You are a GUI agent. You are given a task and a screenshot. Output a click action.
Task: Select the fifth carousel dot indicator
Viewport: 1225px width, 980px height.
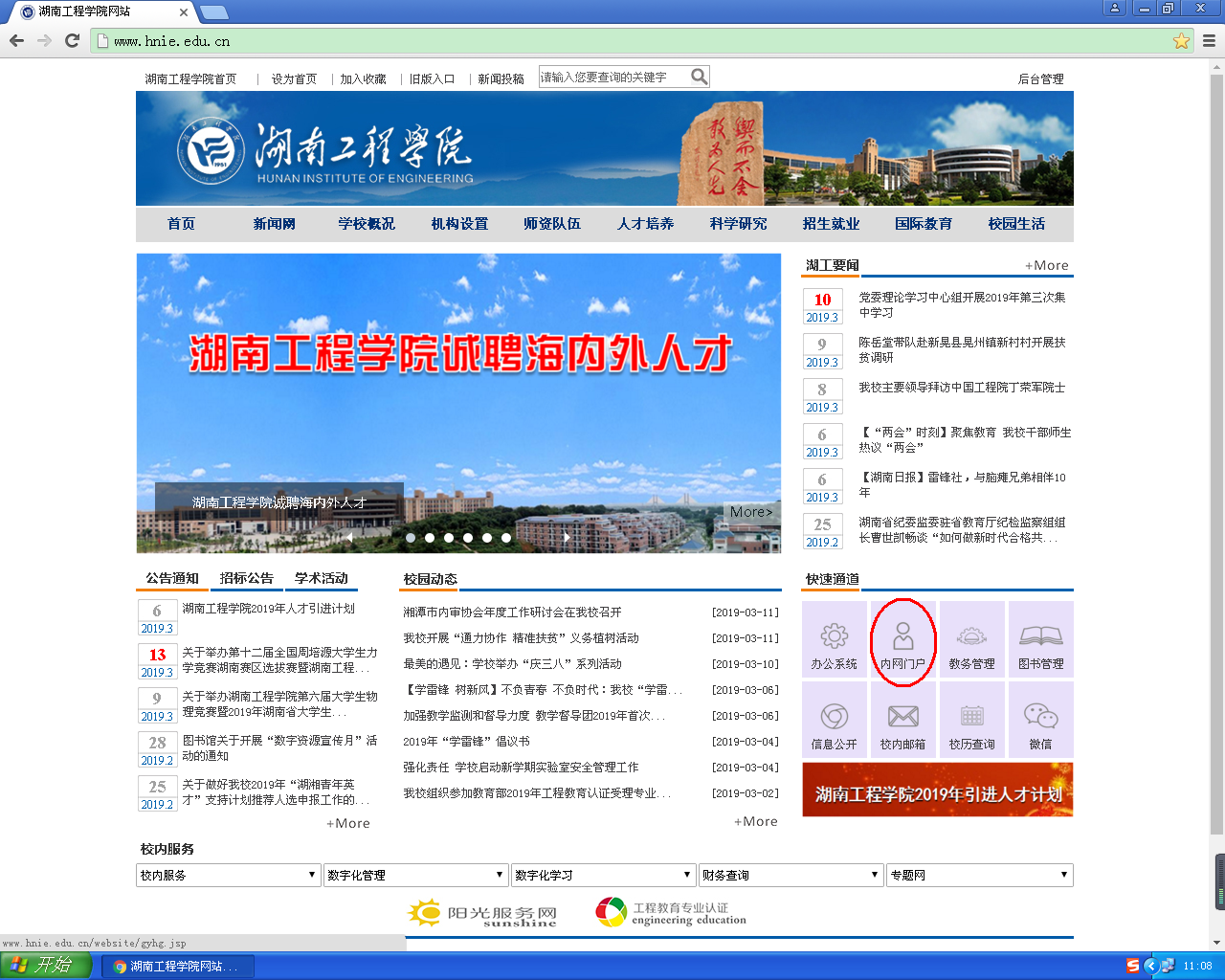[487, 538]
